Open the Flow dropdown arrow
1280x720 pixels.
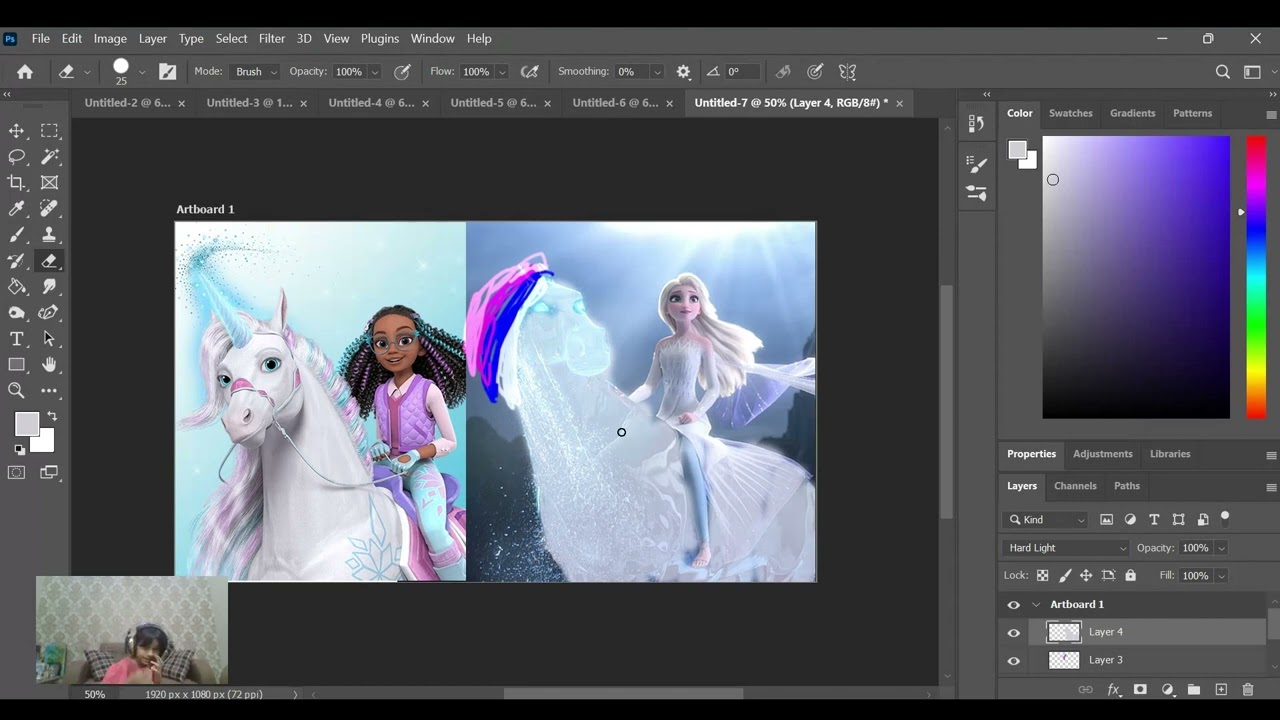pyautogui.click(x=502, y=72)
